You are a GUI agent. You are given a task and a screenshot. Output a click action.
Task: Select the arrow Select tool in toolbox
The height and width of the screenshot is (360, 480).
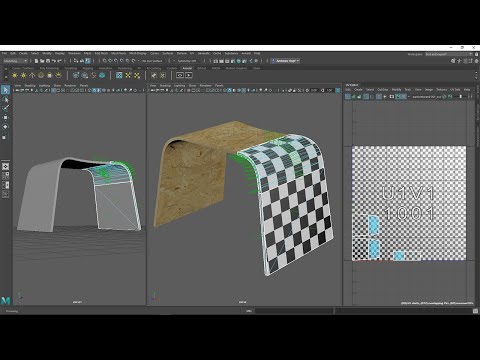coord(5,90)
